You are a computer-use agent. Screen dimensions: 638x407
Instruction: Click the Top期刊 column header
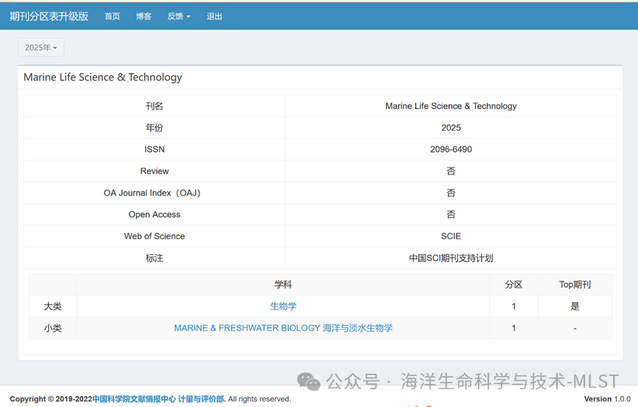(x=574, y=284)
